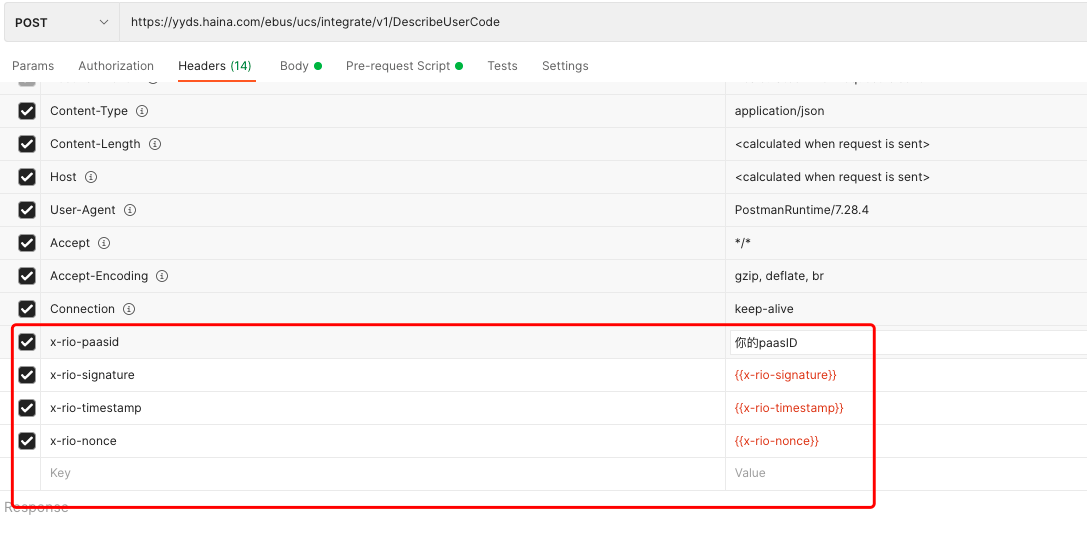Image resolution: width=1087 pixels, height=535 pixels.
Task: Click the x-rio-timestamp key name
Action: (96, 408)
